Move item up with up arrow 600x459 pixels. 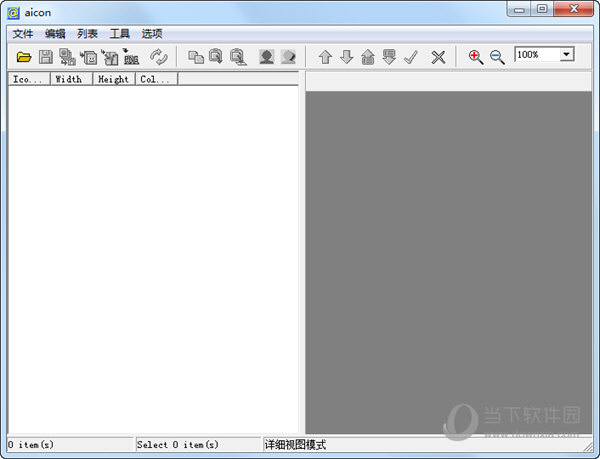(325, 57)
